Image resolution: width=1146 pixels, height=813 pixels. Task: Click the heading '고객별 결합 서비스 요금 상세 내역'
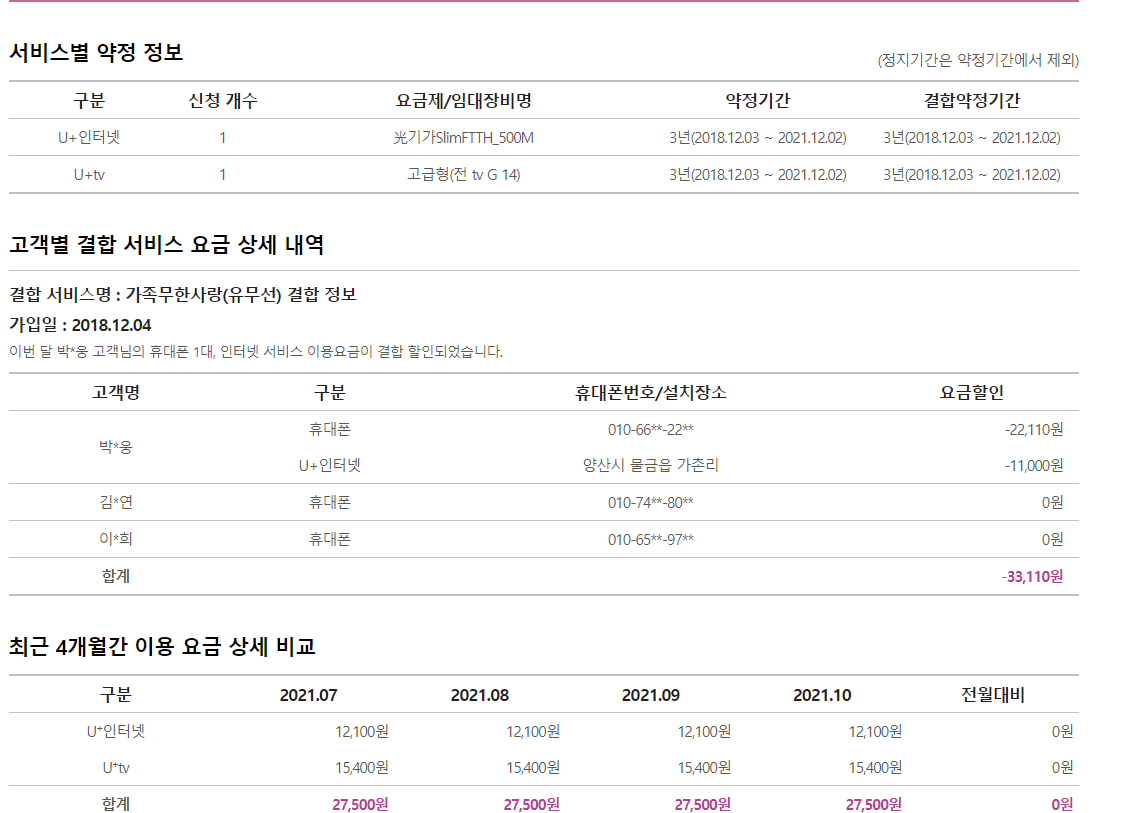[167, 244]
